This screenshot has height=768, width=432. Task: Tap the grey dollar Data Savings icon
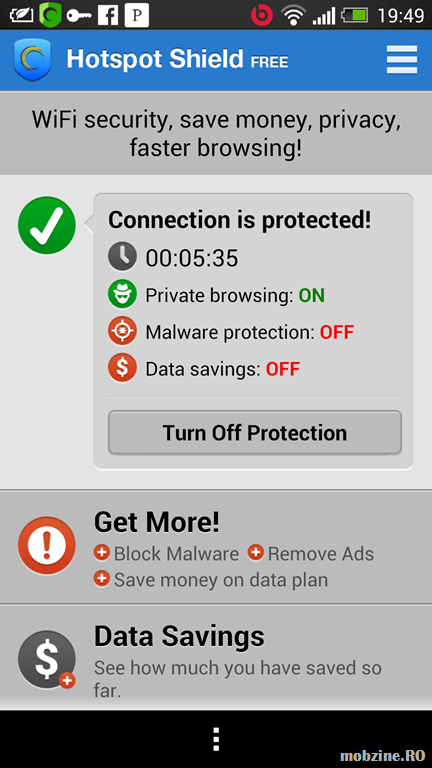coord(47,659)
